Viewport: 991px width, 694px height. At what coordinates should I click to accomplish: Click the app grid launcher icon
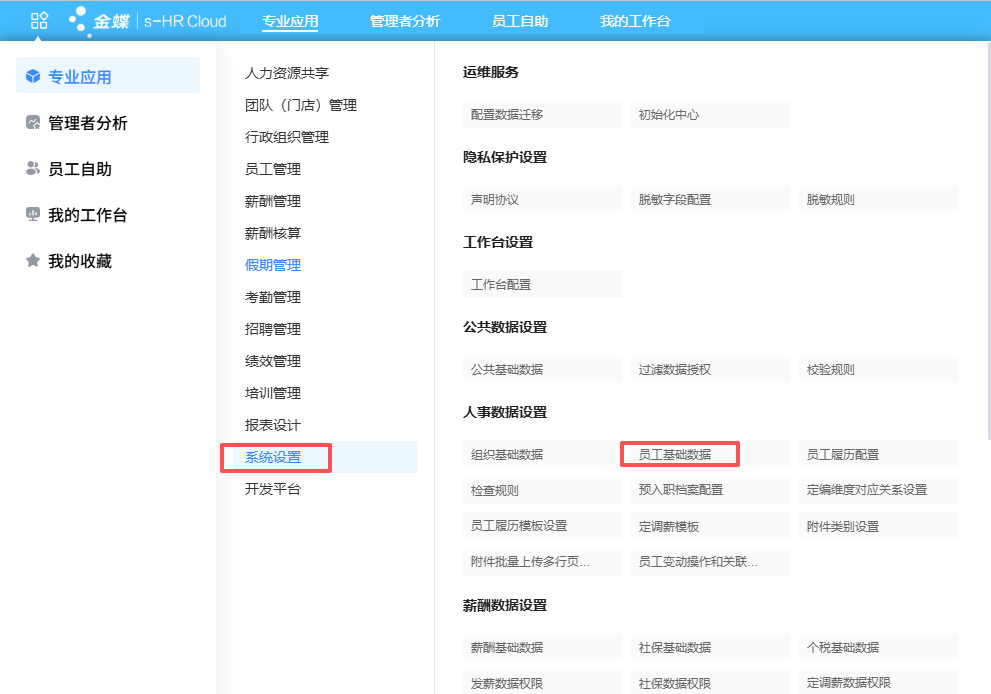(40, 20)
